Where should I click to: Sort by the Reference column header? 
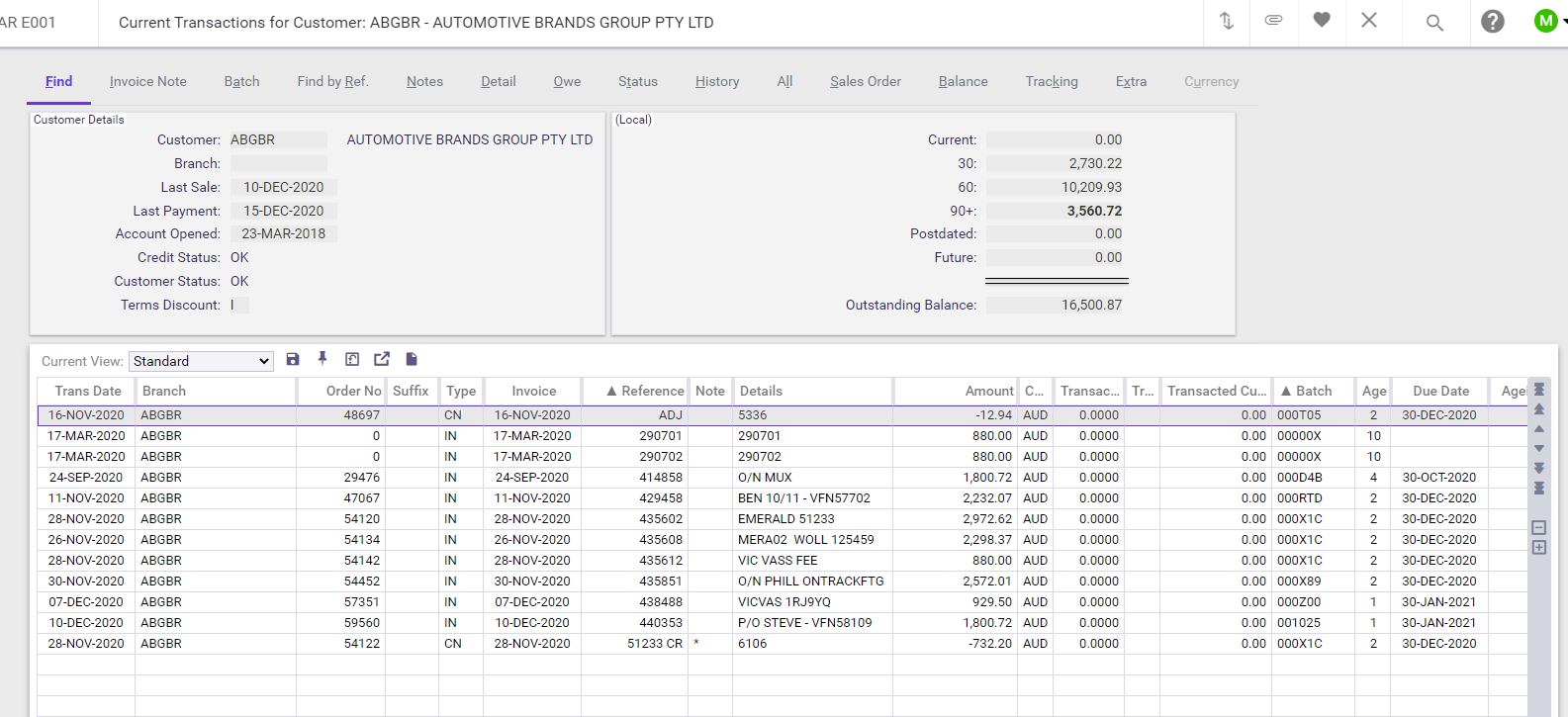click(x=633, y=391)
